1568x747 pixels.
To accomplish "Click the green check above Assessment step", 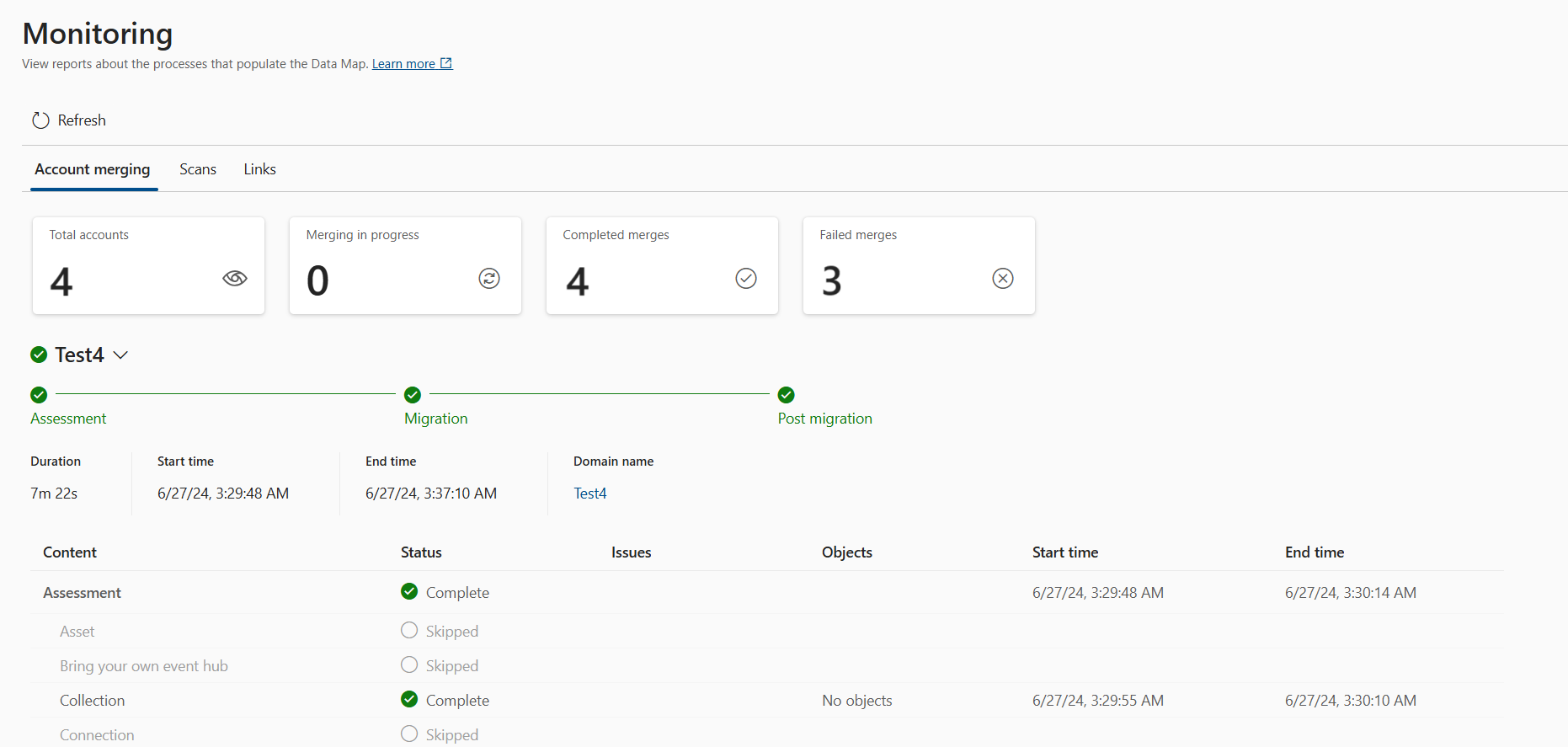I will (39, 394).
